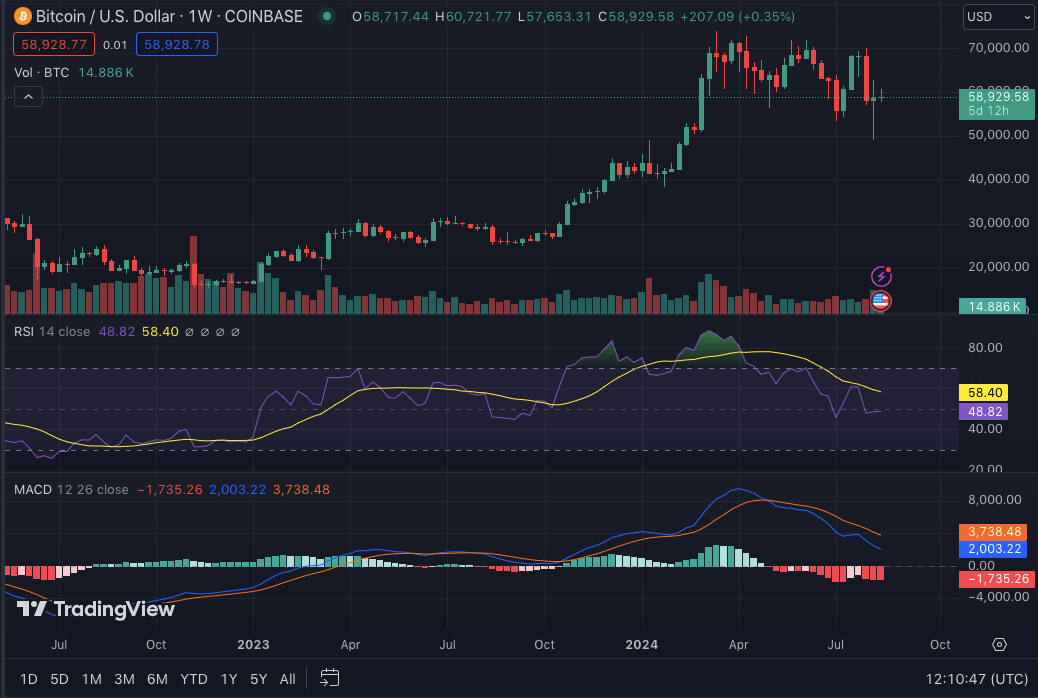Select the MACD 12 26 close legend

tap(70, 489)
